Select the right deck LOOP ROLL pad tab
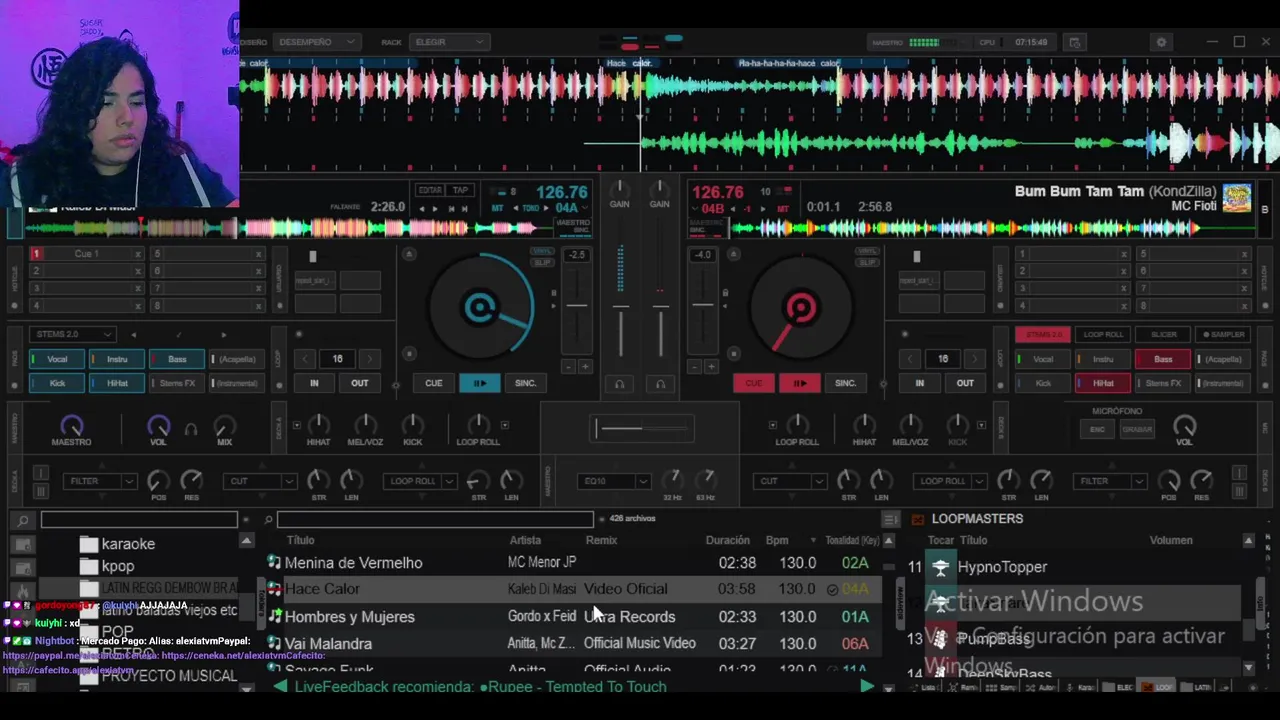Image resolution: width=1280 pixels, height=720 pixels. point(1103,334)
